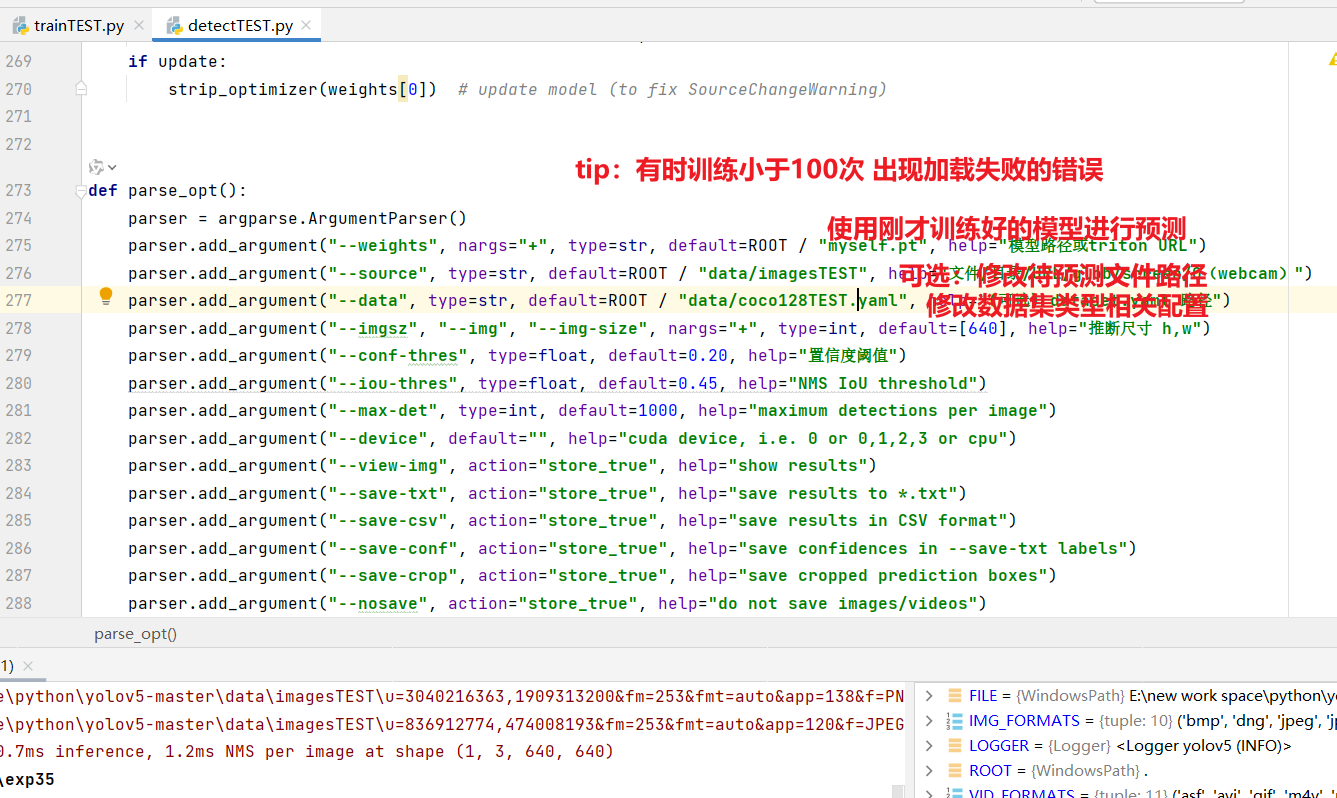Select the FILE variable name in variables pane
This screenshot has width=1337, height=798.
pyautogui.click(x=983, y=695)
